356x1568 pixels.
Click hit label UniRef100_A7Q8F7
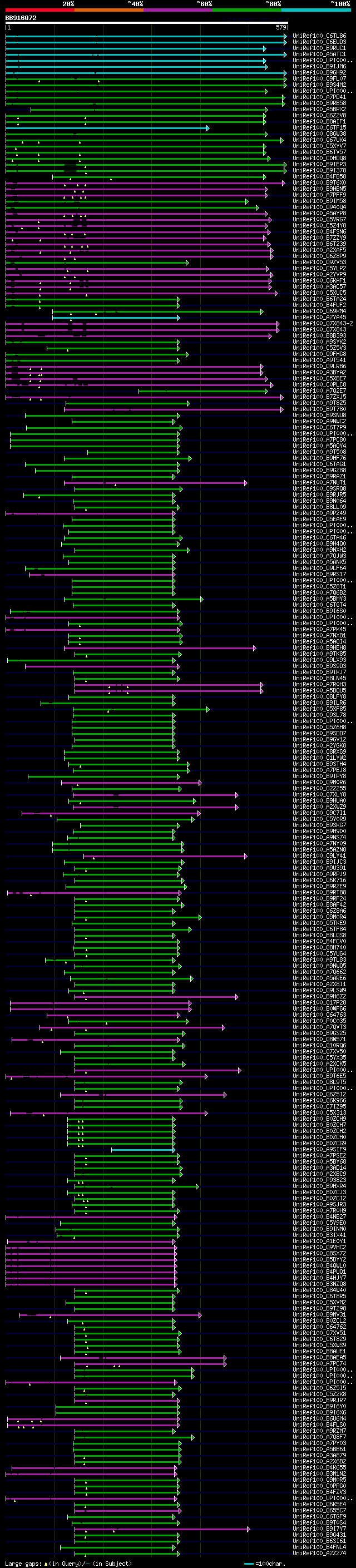tap(319, 1437)
